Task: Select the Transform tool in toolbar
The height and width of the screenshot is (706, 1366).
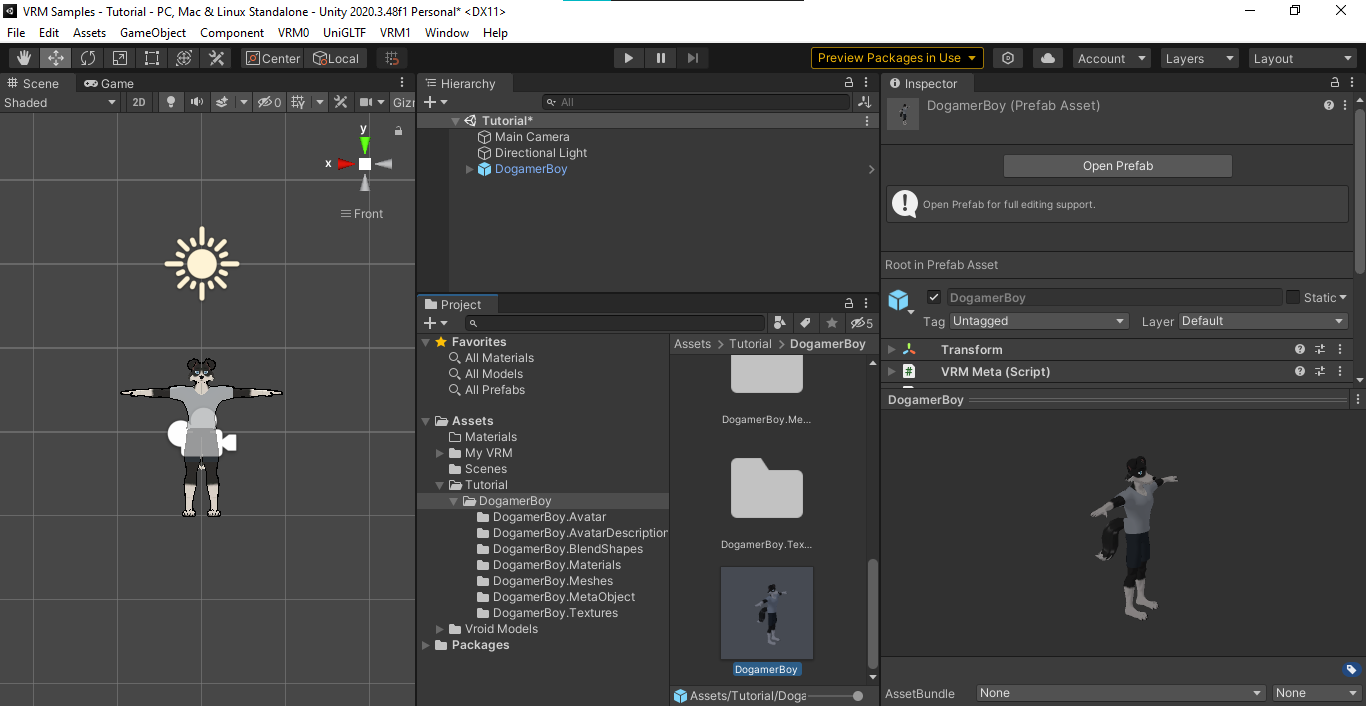Action: [x=184, y=58]
